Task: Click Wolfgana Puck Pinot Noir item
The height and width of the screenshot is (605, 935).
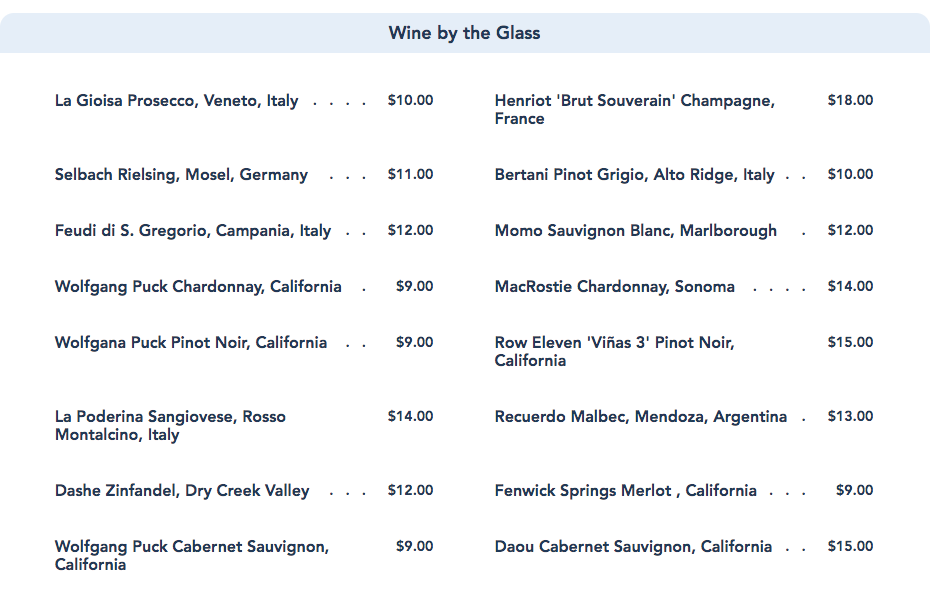Action: click(x=191, y=343)
